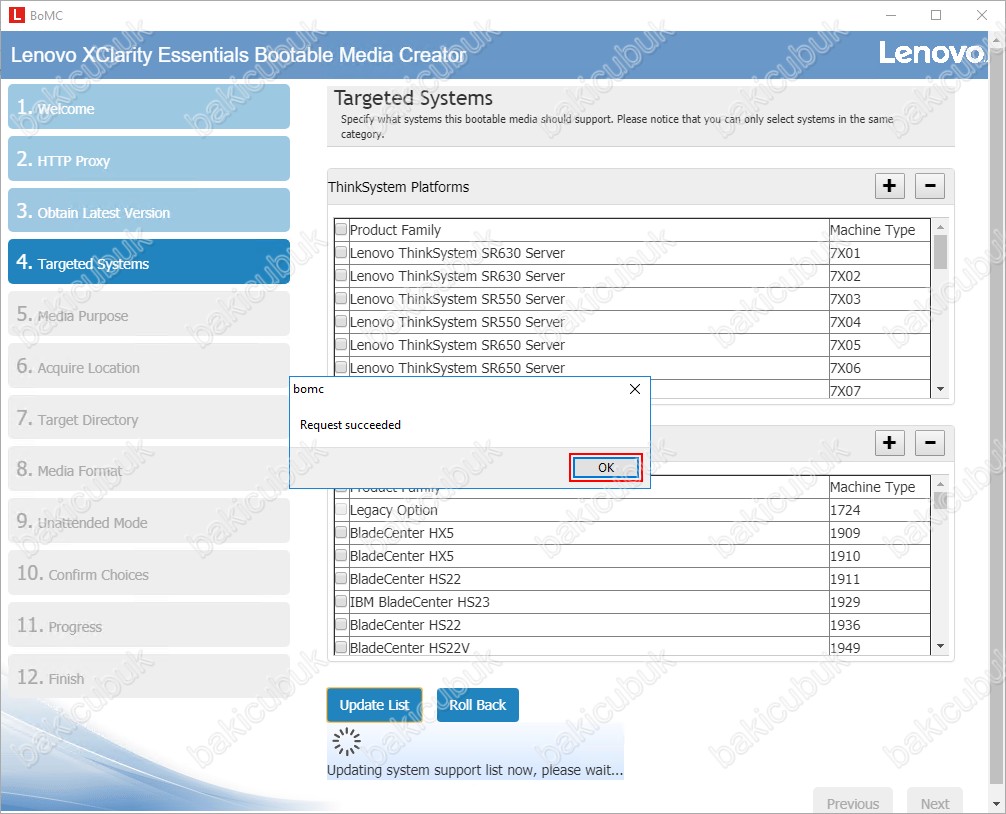Check SR650 Server 7X05 checkbox

[x=341, y=344]
